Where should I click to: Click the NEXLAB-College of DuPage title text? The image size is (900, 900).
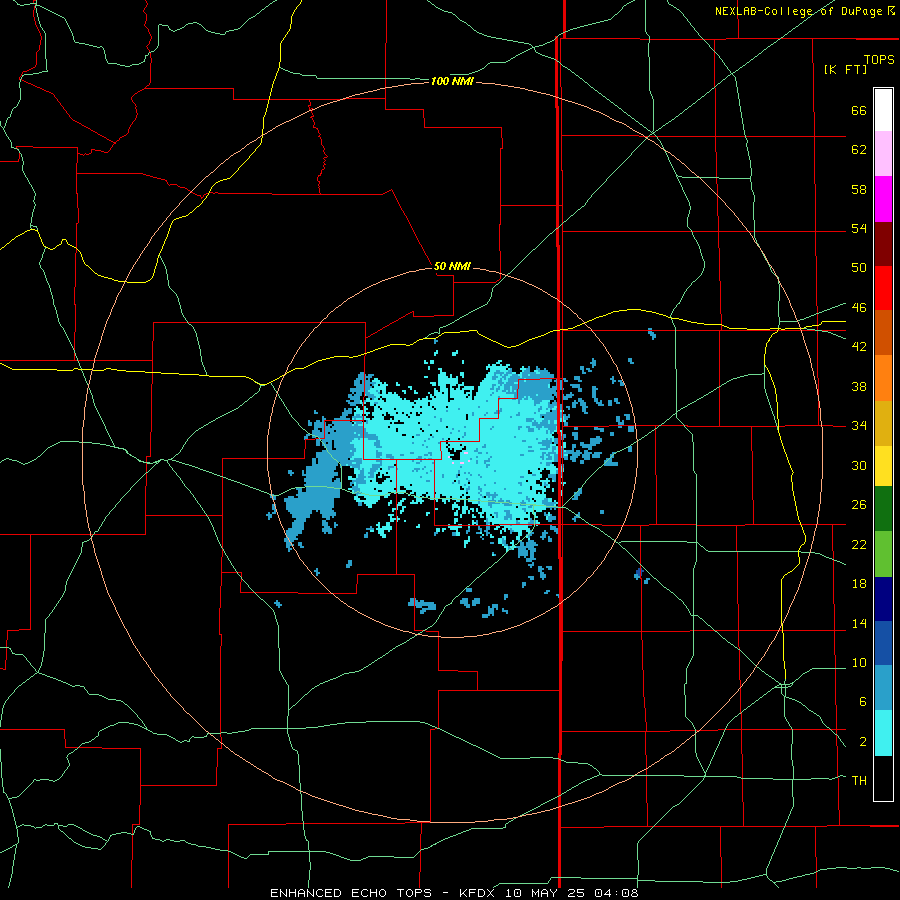tap(798, 11)
